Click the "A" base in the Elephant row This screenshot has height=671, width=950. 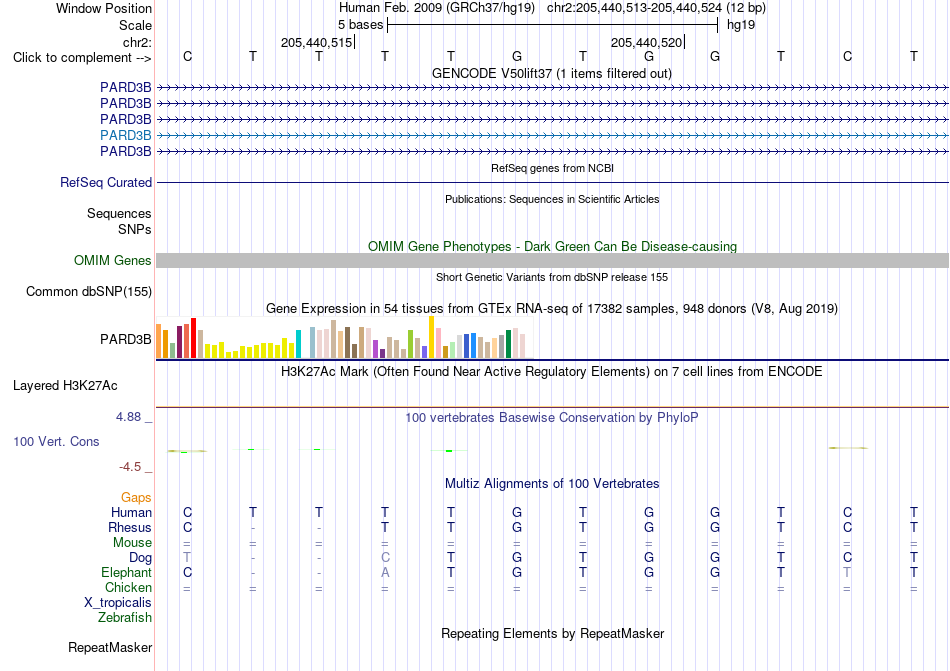(x=385, y=572)
